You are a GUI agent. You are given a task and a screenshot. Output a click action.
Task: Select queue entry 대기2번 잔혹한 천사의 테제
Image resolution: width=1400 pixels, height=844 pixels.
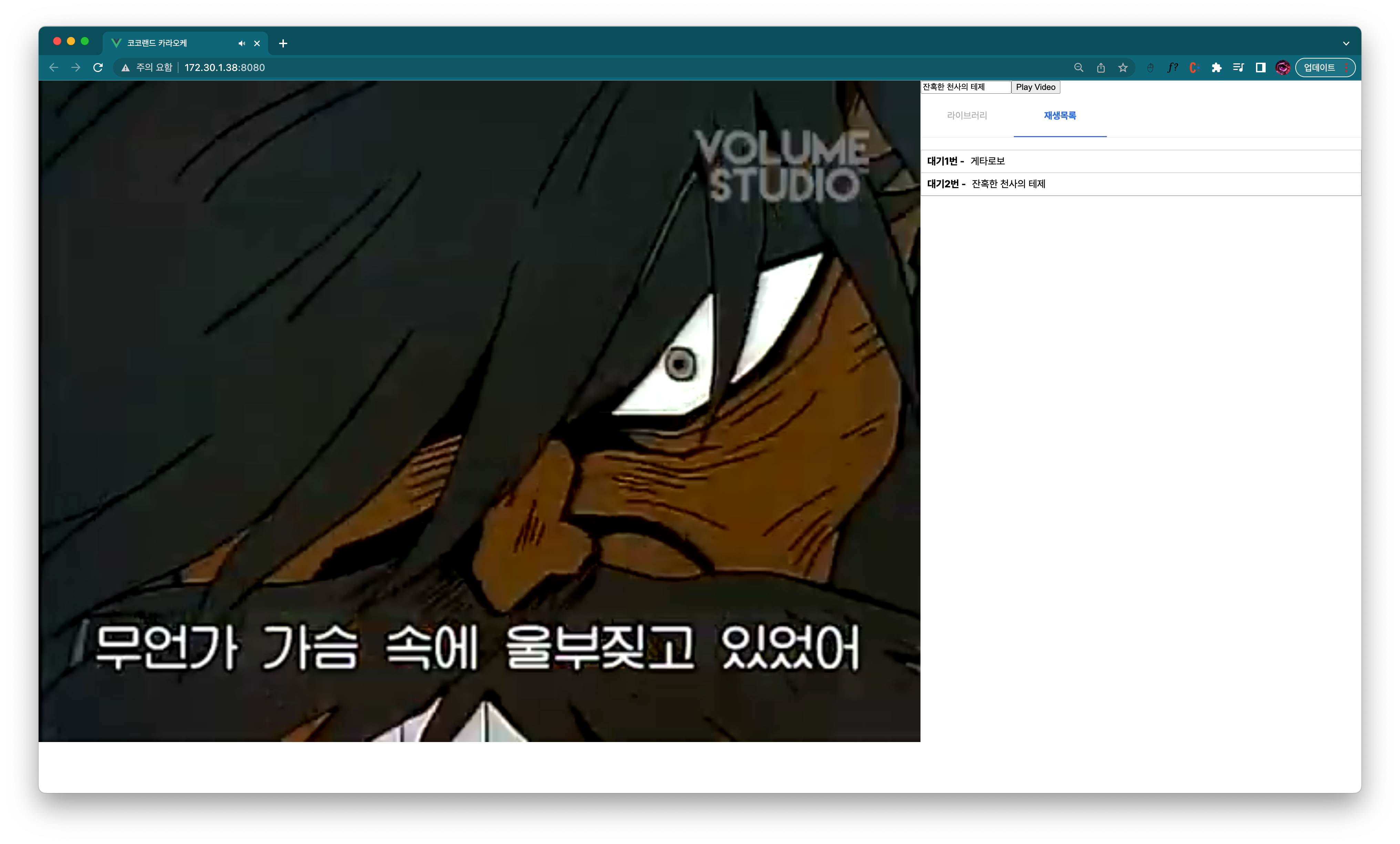point(1140,184)
